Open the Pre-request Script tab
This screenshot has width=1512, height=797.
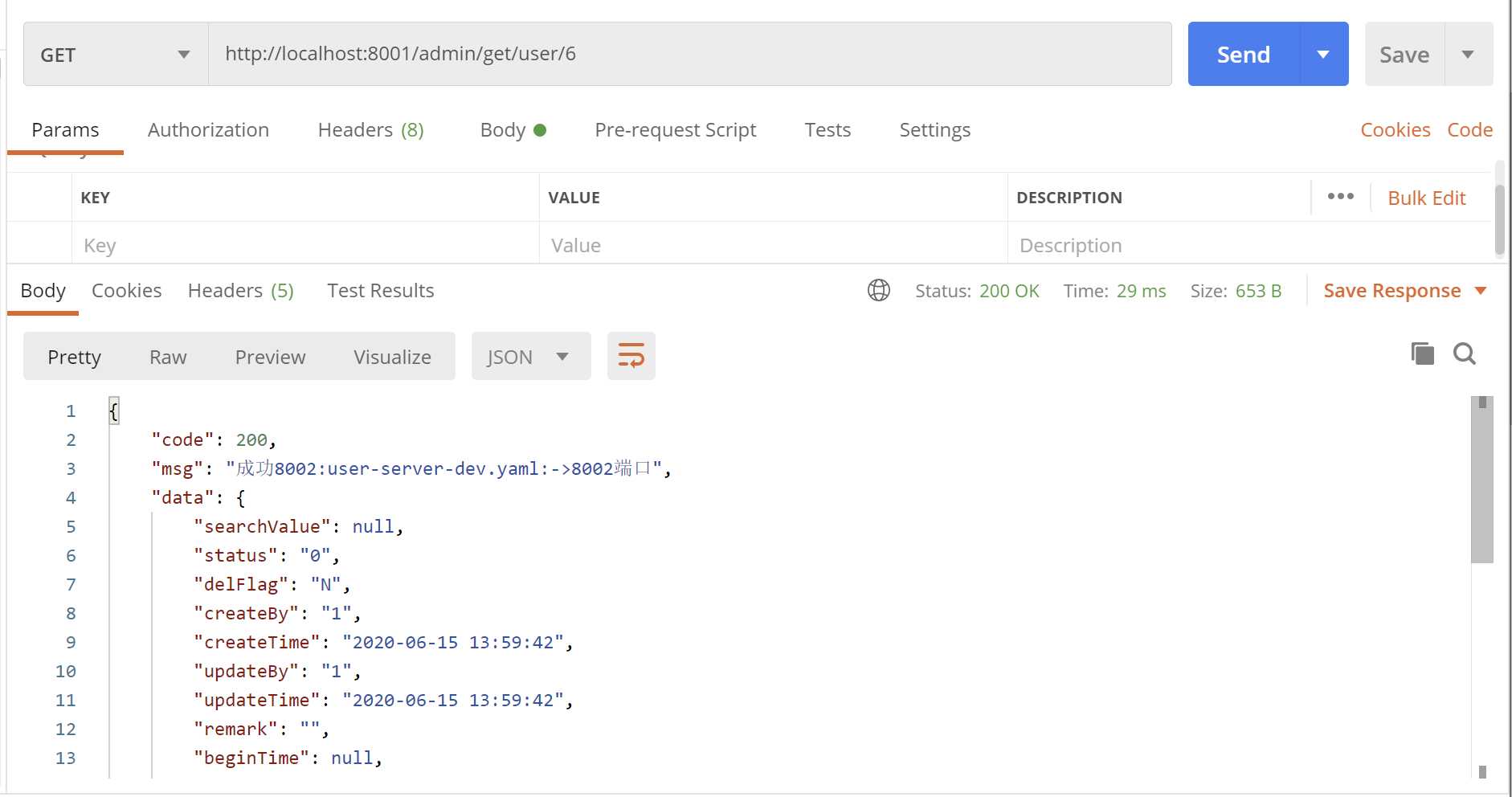[676, 130]
